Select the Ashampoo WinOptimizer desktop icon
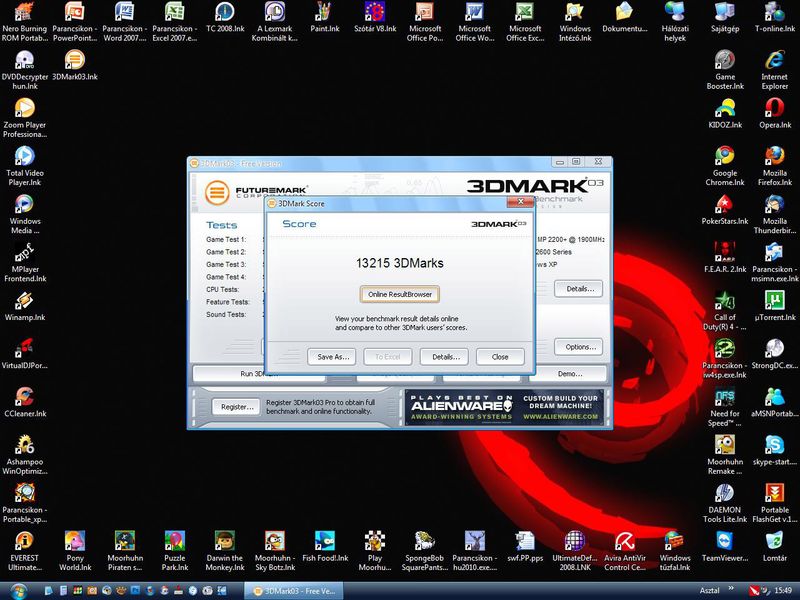The width and height of the screenshot is (800, 600). 24,455
